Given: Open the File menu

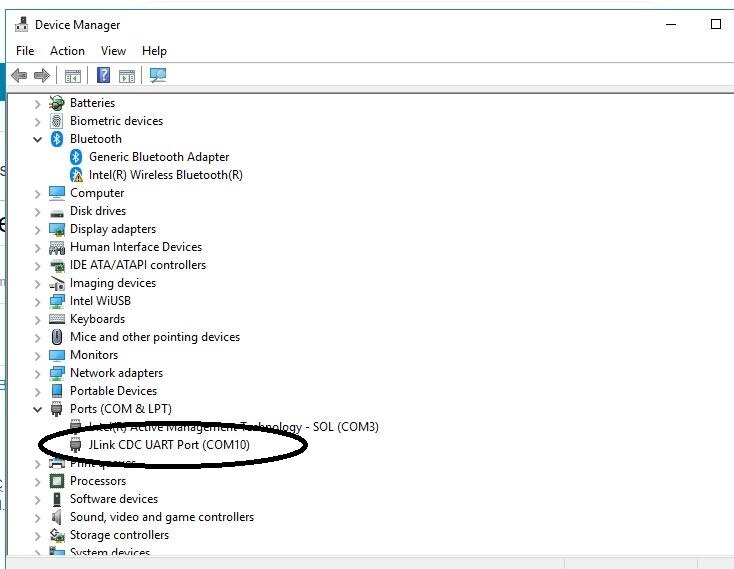Looking at the screenshot, I should pyautogui.click(x=25, y=51).
